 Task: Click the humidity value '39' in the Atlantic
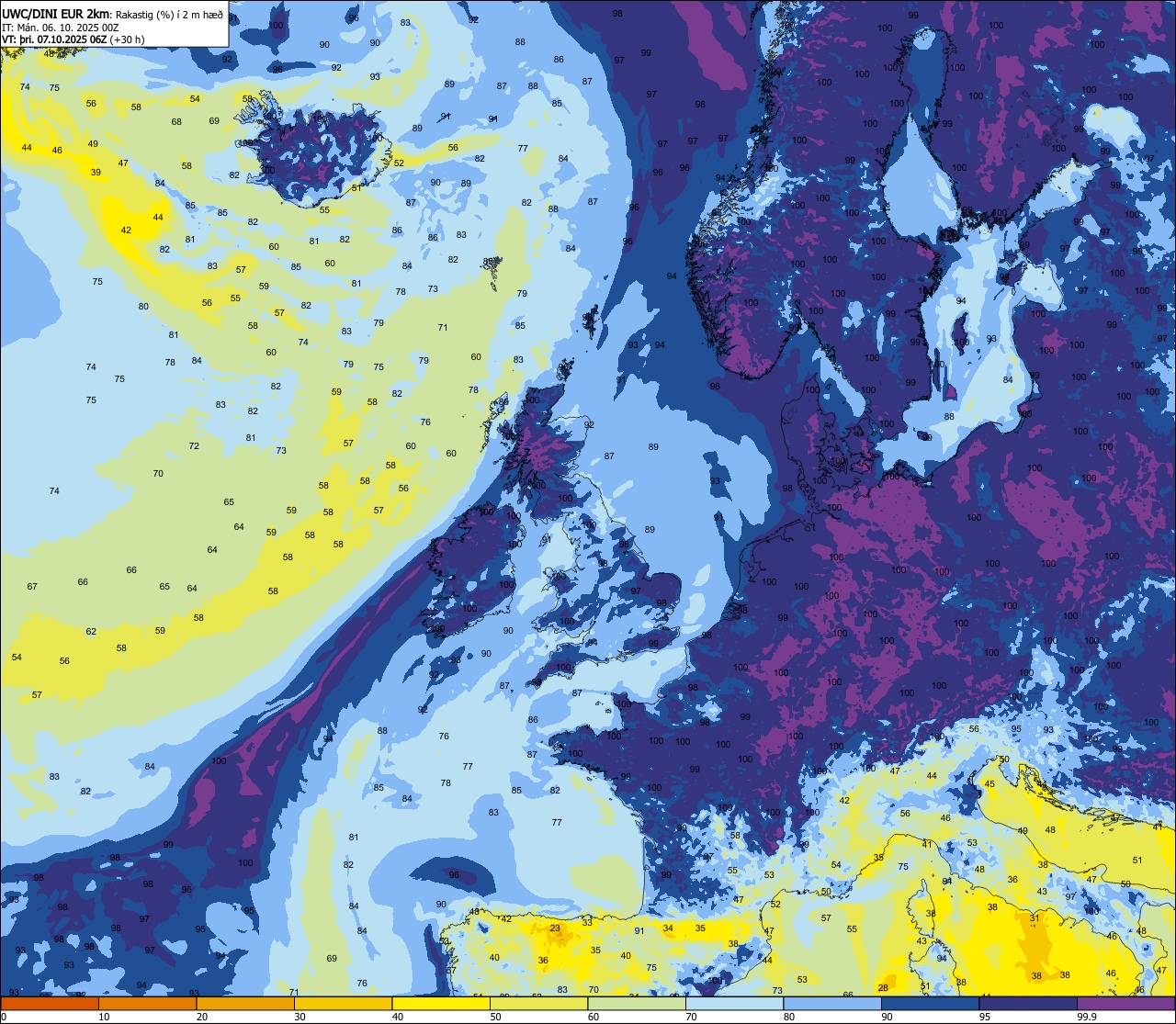pyautogui.click(x=96, y=173)
